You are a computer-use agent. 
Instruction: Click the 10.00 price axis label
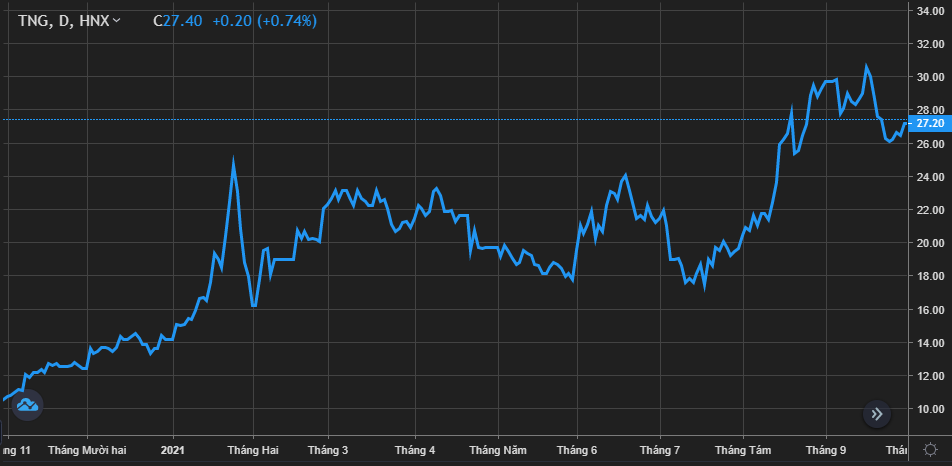(930, 409)
